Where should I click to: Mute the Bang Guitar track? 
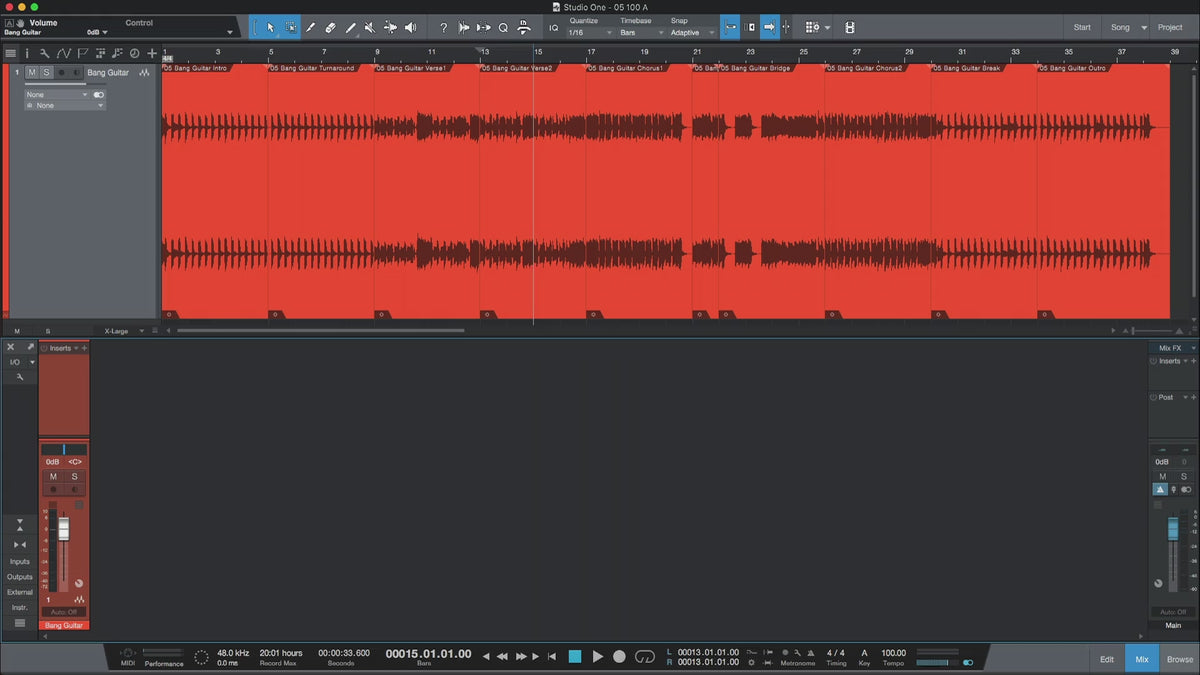tap(32, 73)
